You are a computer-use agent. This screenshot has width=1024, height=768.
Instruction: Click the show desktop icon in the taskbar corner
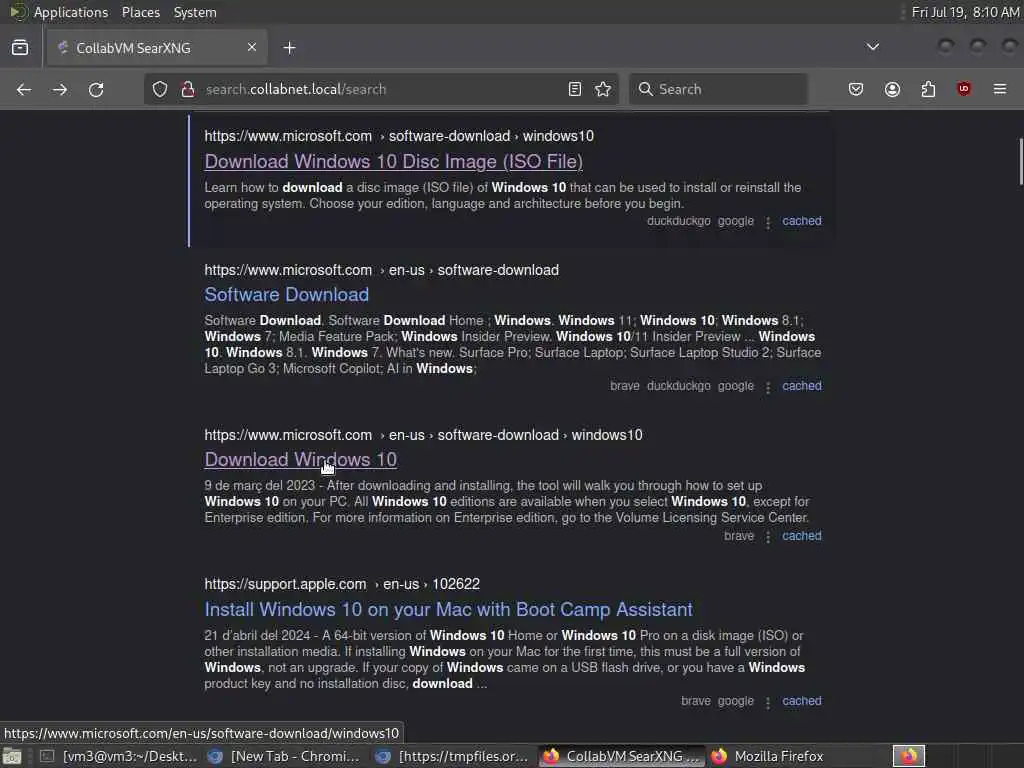tap(12, 757)
